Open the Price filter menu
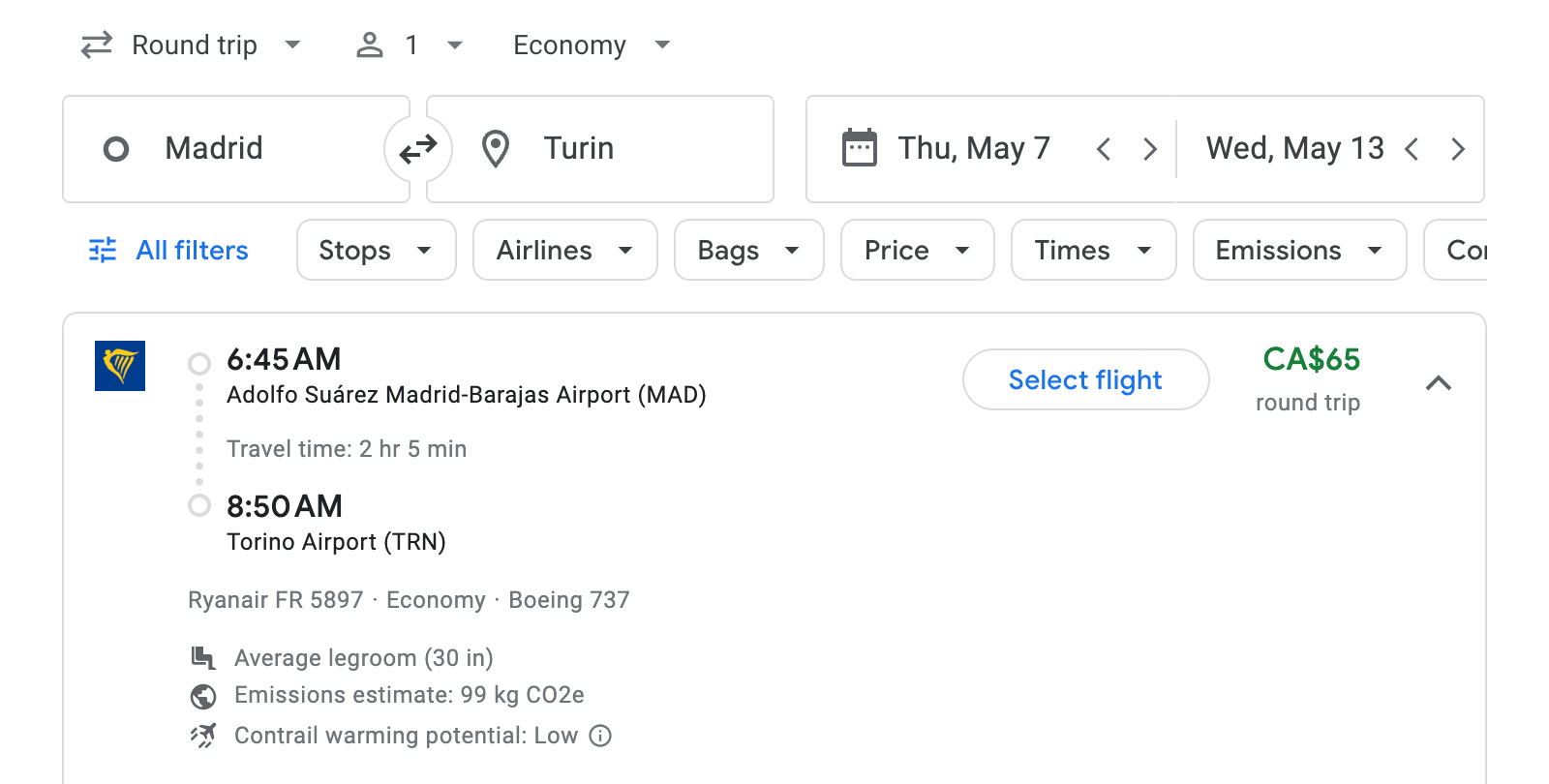The height and width of the screenshot is (784, 1549). (917, 250)
